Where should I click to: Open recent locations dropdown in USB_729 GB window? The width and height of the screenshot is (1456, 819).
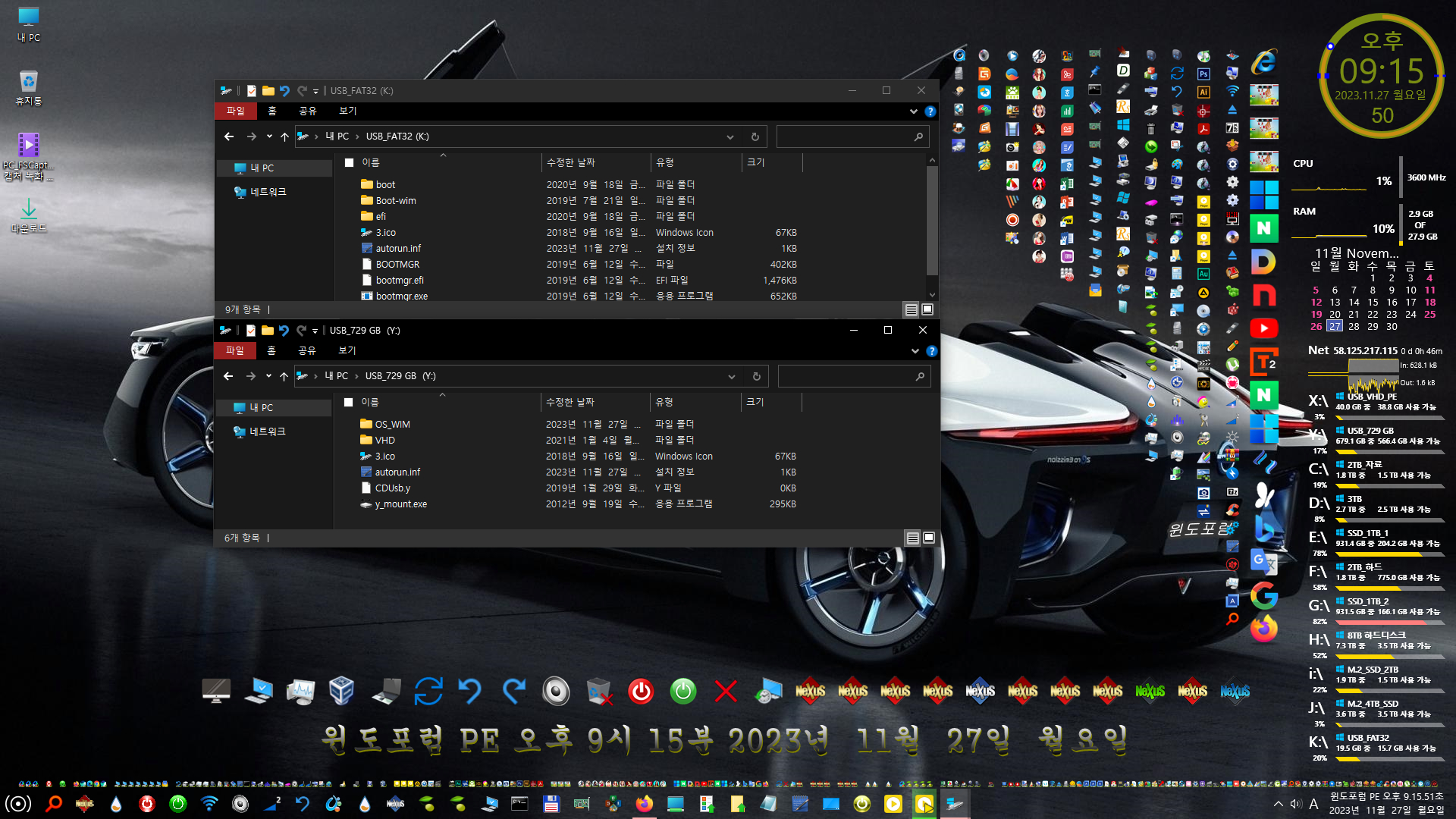coord(268,376)
